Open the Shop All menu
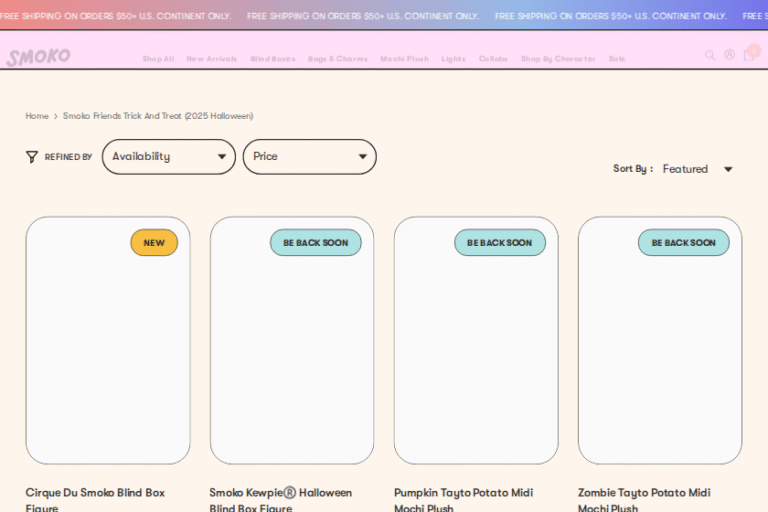Screen dimensions: 768x512 pos(158,59)
